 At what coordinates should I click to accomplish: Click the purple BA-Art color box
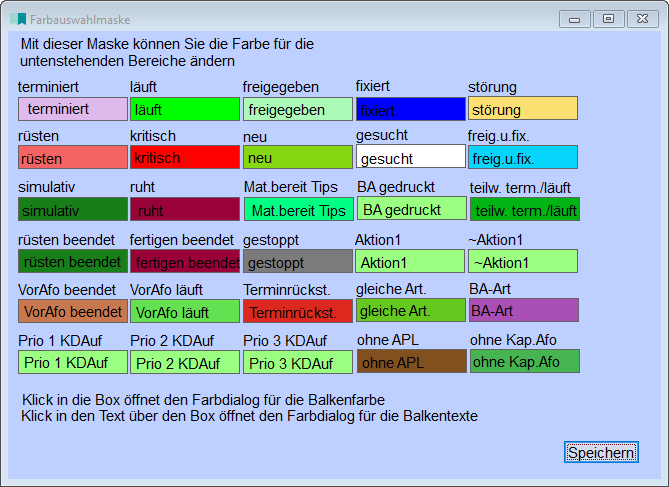524,310
